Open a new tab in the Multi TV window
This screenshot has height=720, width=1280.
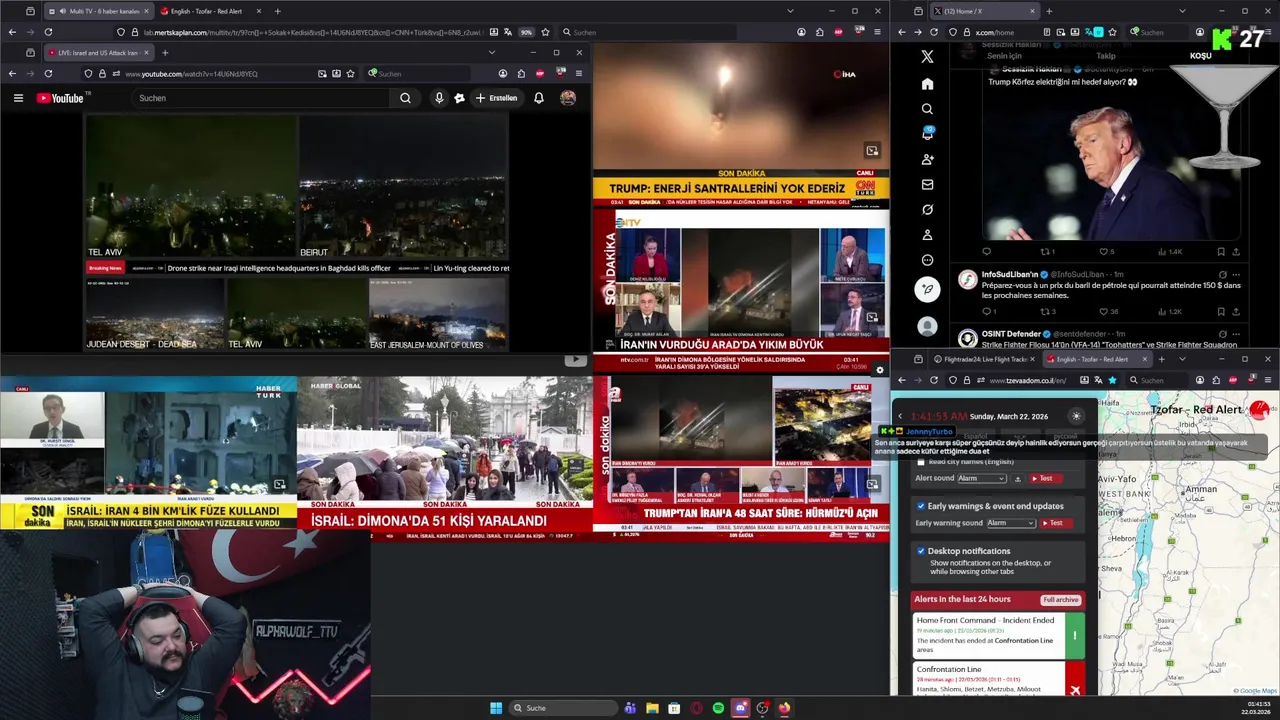point(276,11)
